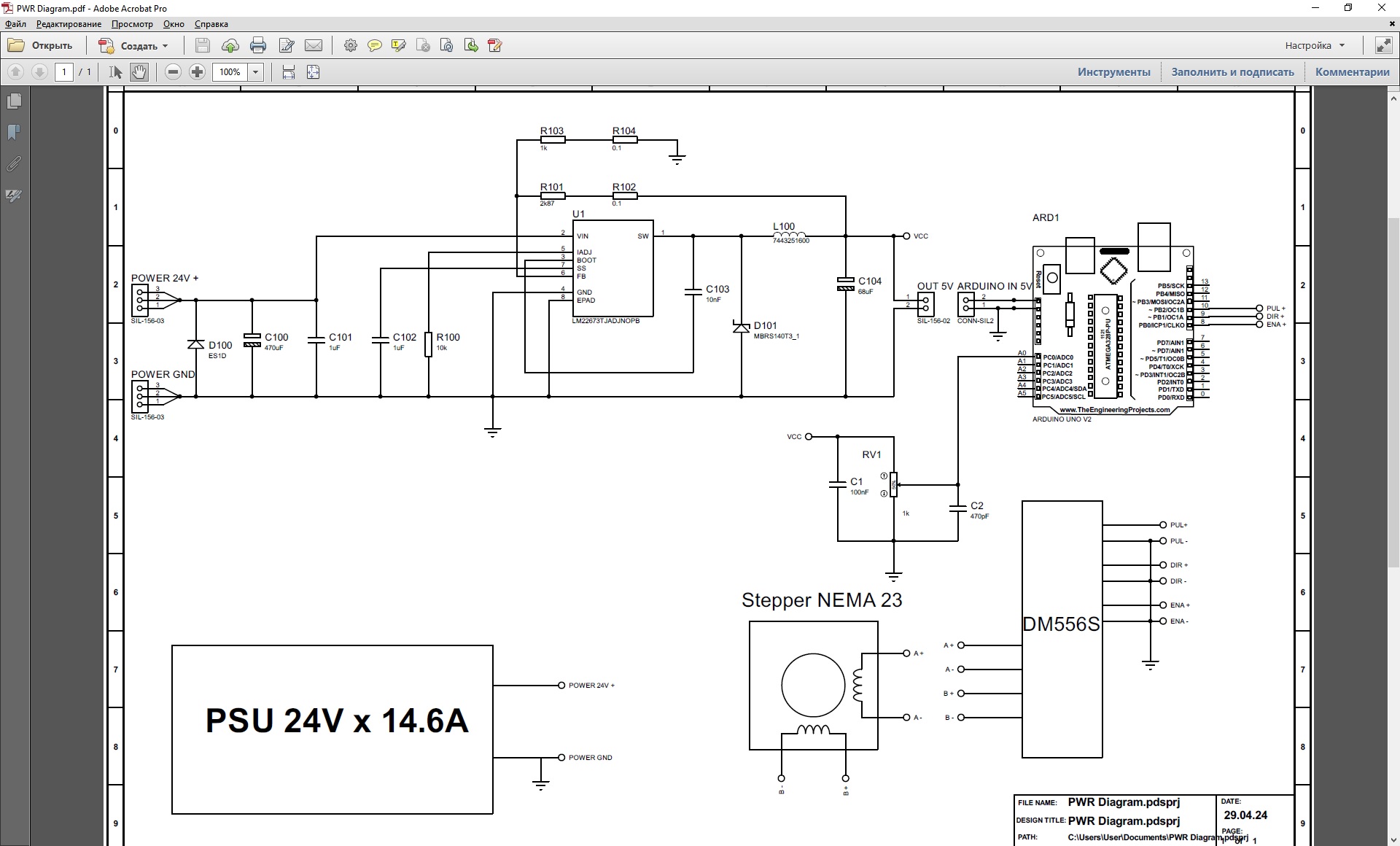Fit one full page icon
Image resolution: width=1400 pixels, height=846 pixels.
(x=313, y=71)
